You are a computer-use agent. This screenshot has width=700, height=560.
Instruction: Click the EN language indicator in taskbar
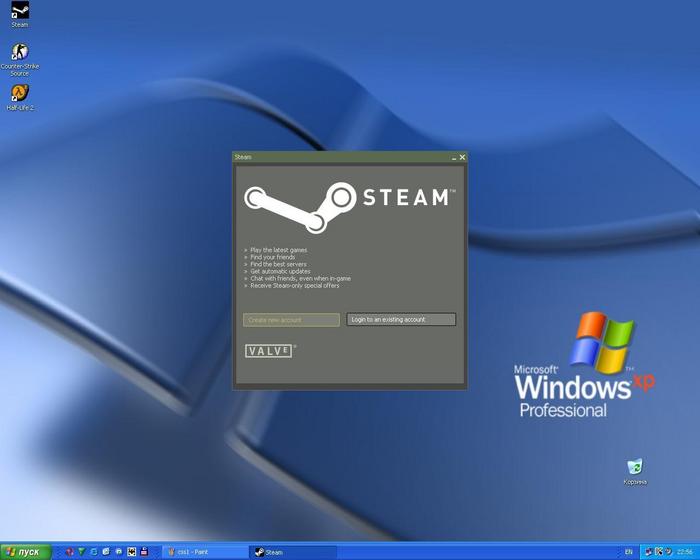tap(629, 552)
